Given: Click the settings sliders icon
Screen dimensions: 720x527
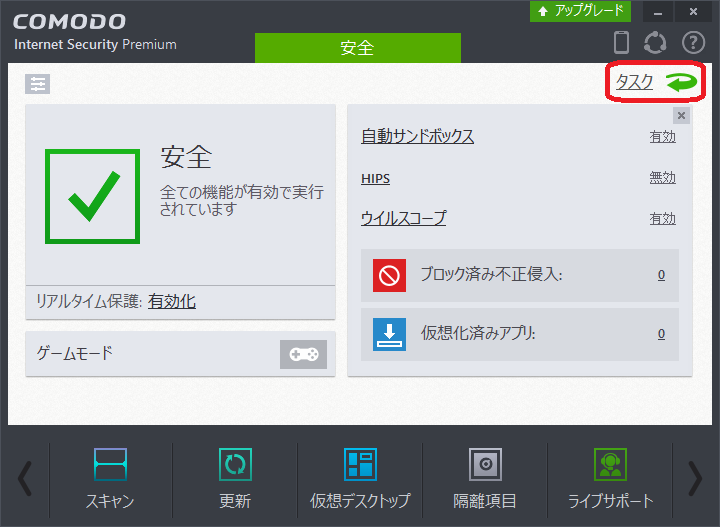Looking at the screenshot, I should (x=38, y=84).
